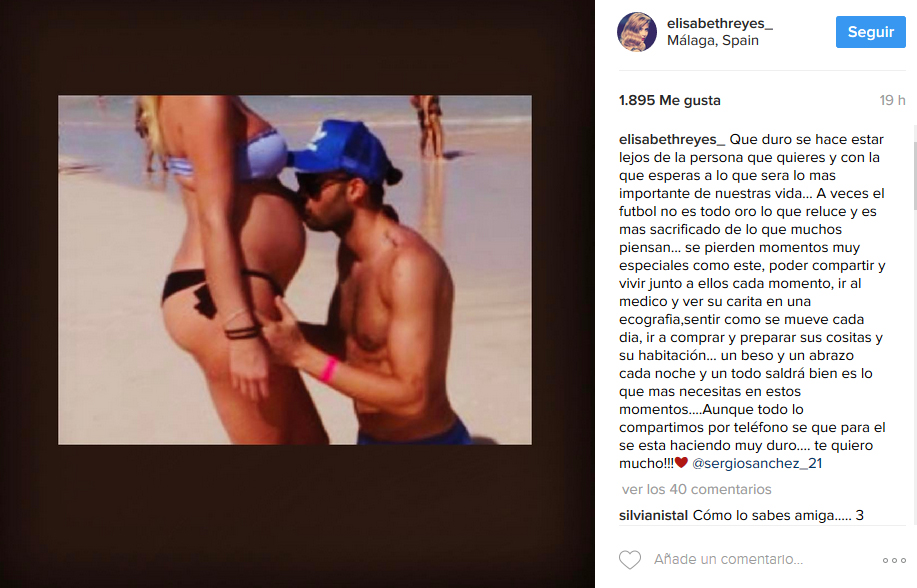
Task: Click the heart like icon
Action: tap(630, 560)
